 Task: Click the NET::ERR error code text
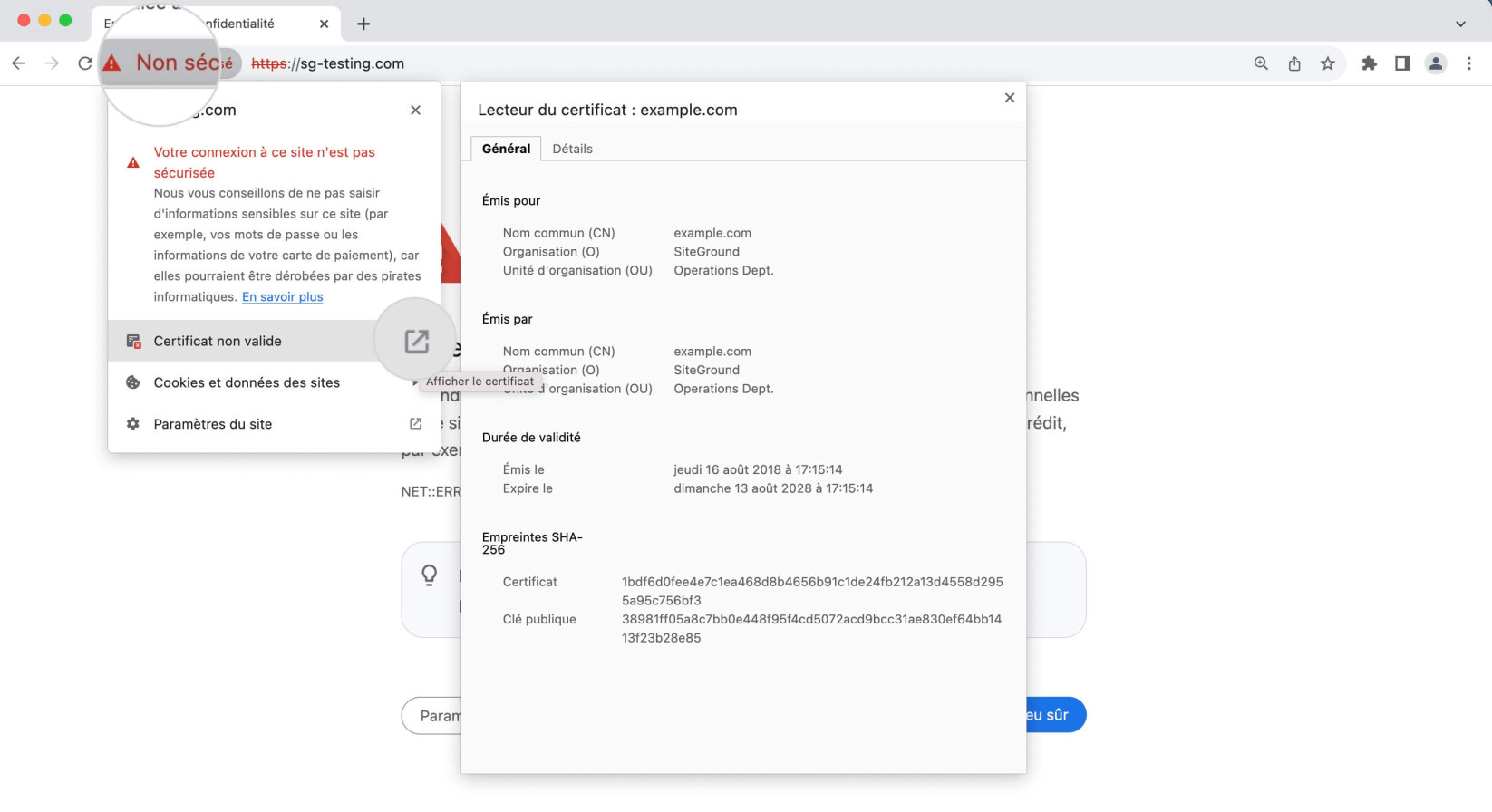[431, 492]
